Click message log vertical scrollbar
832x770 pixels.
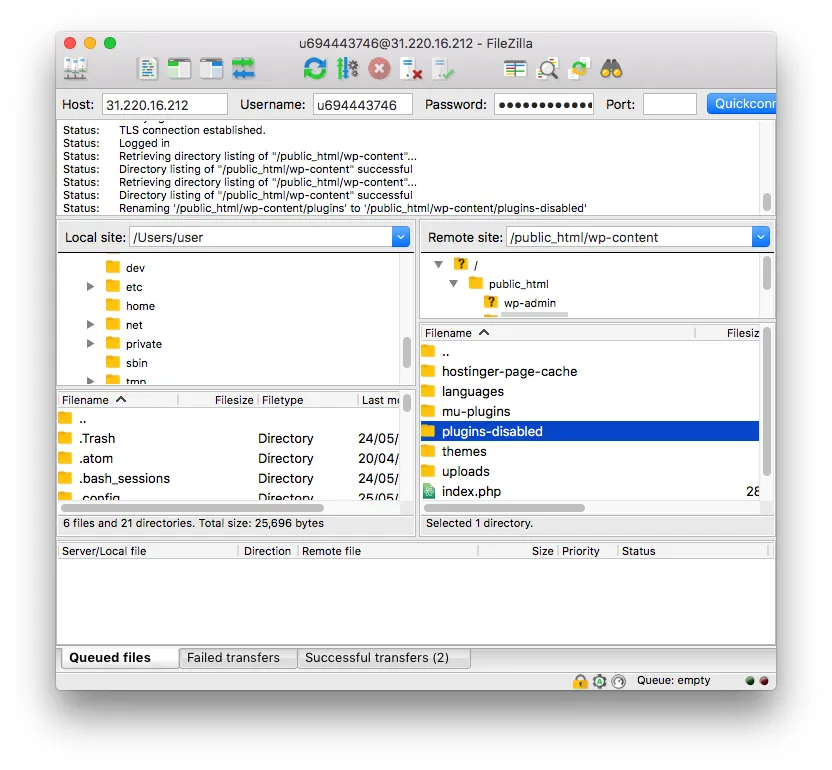pyautogui.click(x=767, y=202)
